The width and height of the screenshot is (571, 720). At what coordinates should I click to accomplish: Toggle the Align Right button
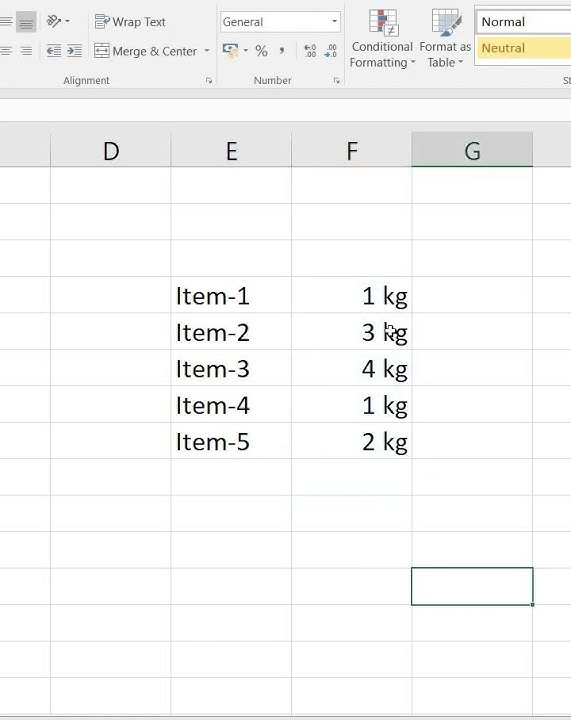(26, 51)
